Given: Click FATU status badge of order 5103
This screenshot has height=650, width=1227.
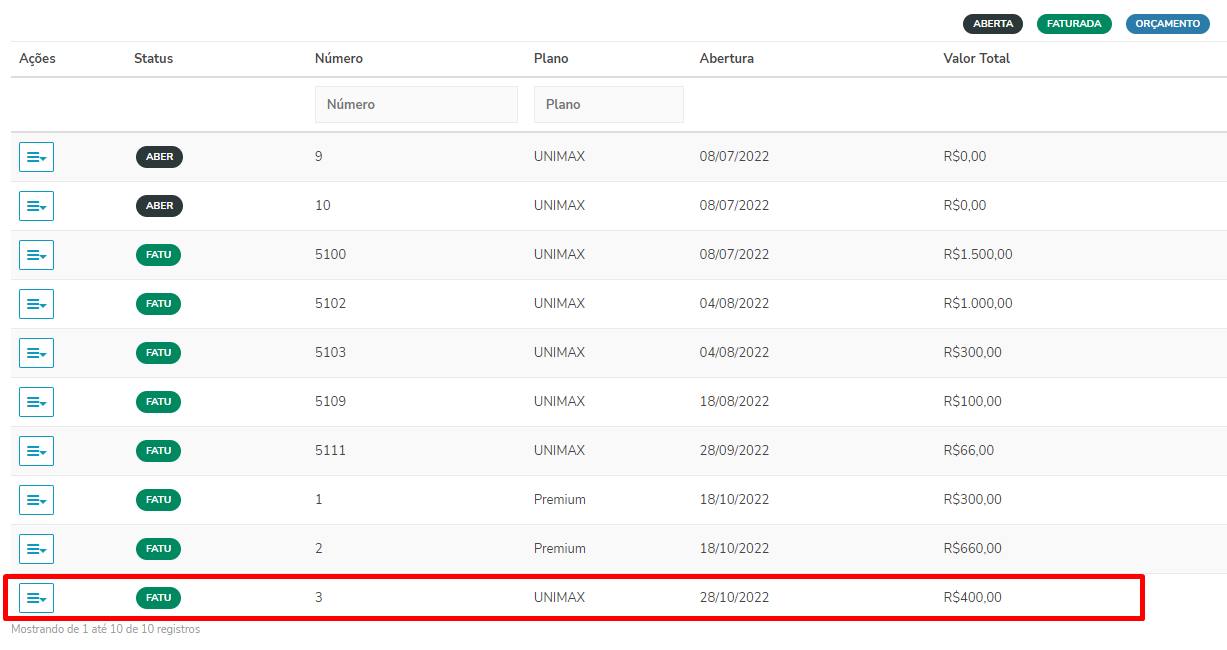Looking at the screenshot, I should click(x=159, y=353).
